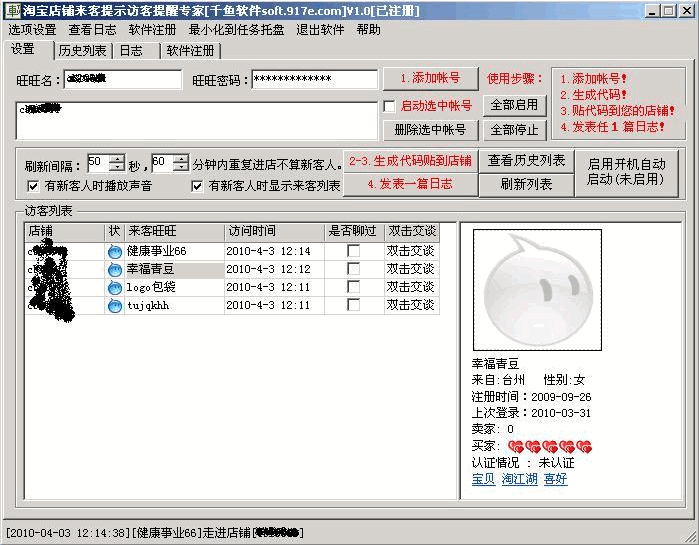Choose 最小化到任务托盘 from menu bar
The image size is (699, 545).
click(x=236, y=30)
